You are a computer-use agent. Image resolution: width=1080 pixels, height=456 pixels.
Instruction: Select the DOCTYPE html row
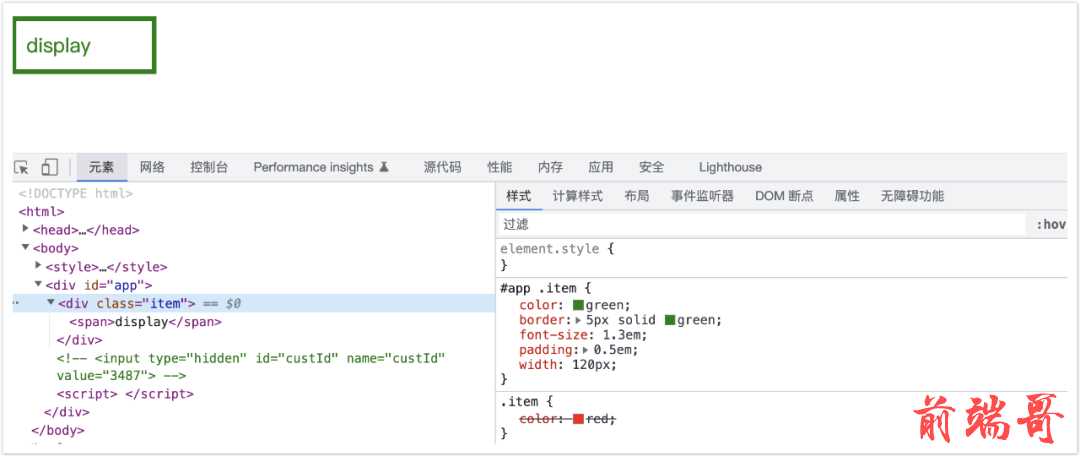76,194
